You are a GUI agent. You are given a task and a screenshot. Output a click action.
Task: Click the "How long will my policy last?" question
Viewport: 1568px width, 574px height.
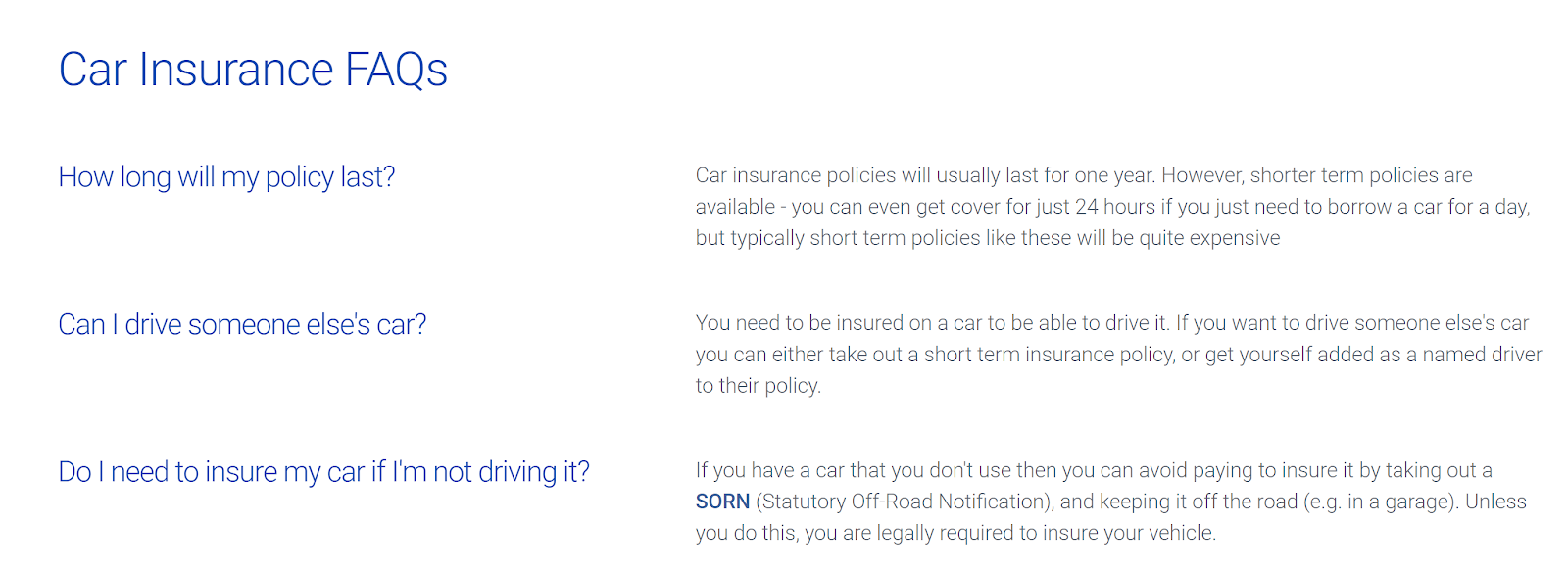tap(226, 177)
